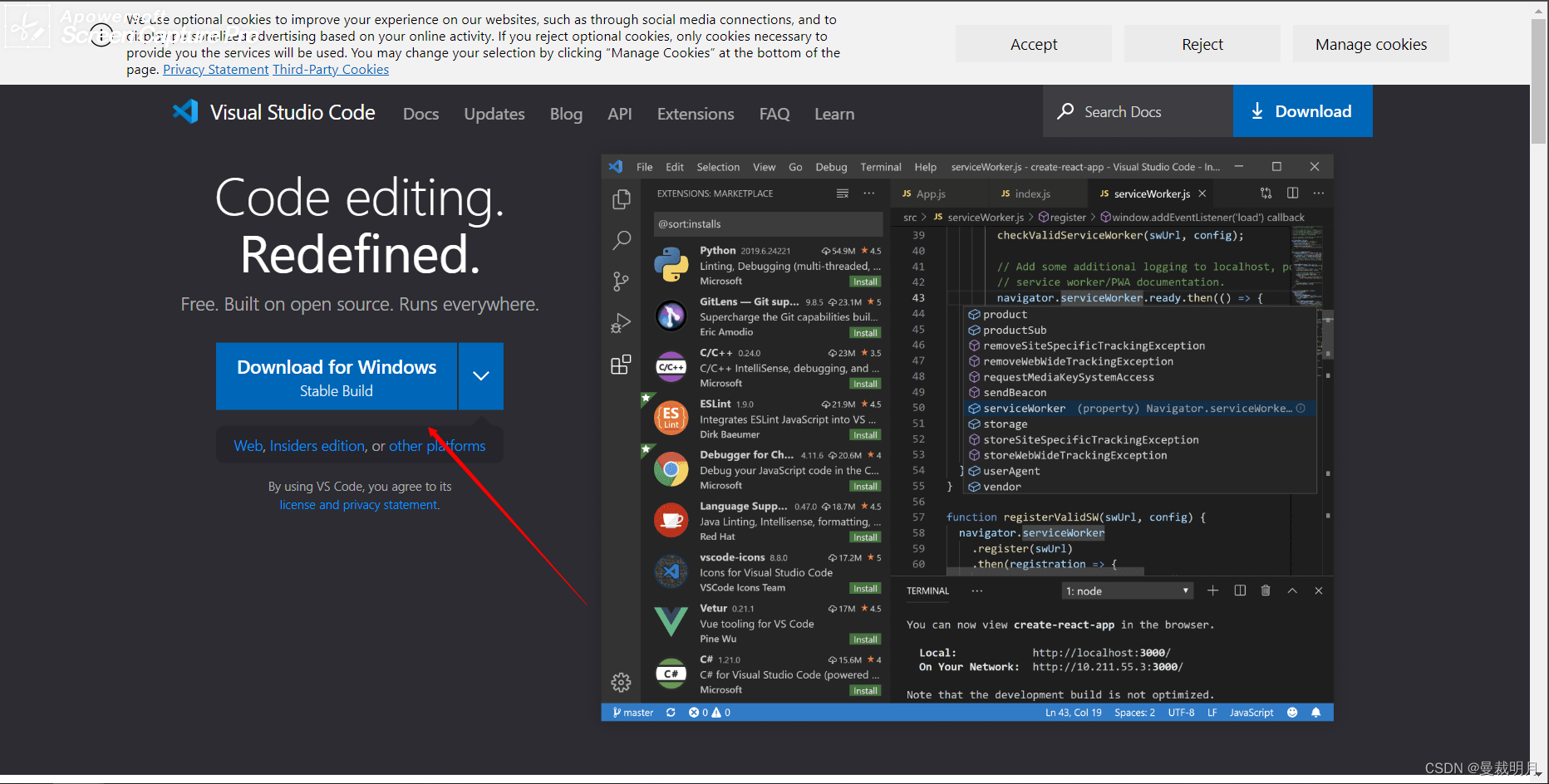Click the @sort:installs search box
The image size is (1549, 784).
click(x=768, y=224)
